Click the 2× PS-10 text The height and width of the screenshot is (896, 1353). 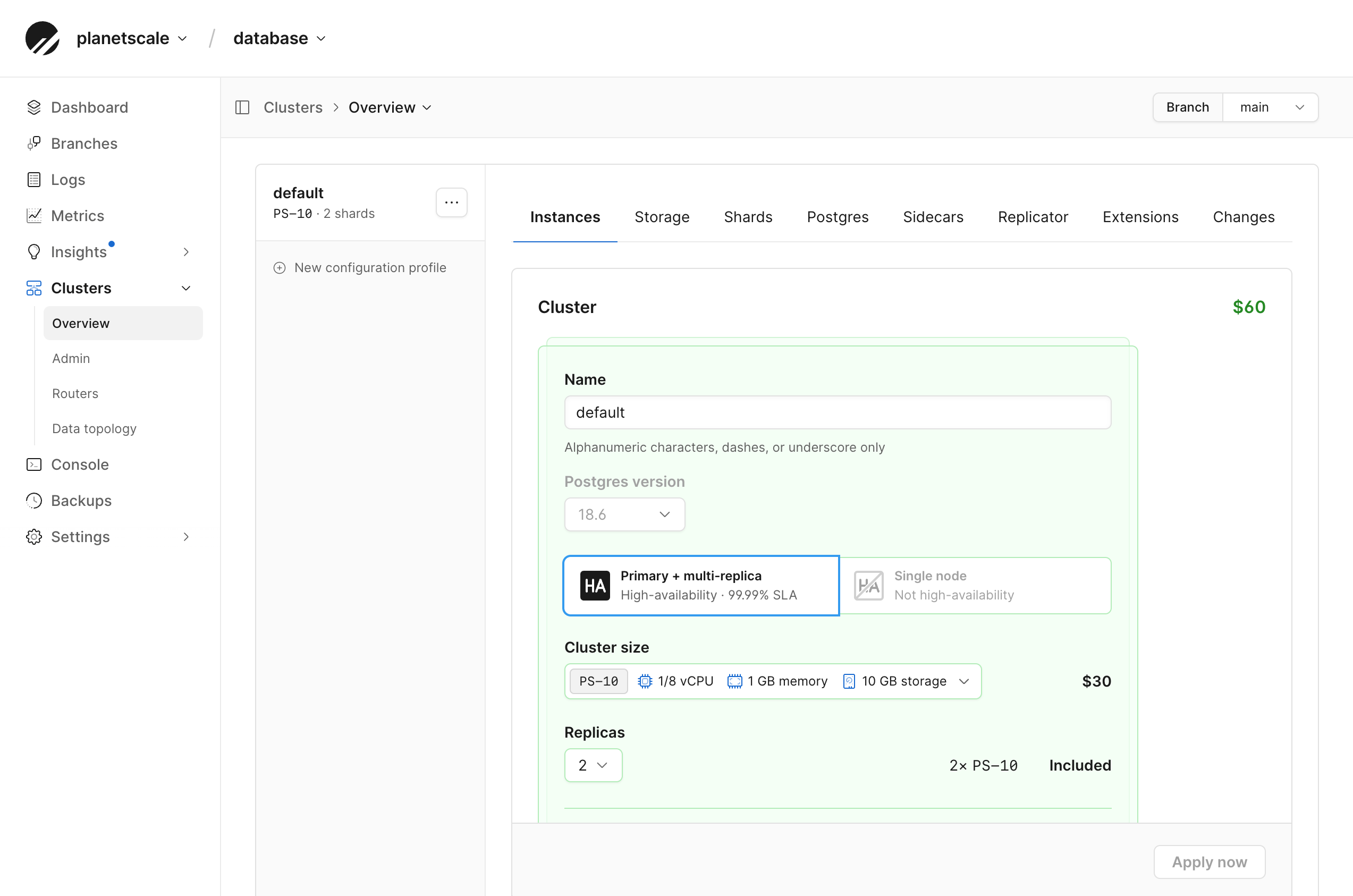(x=983, y=765)
